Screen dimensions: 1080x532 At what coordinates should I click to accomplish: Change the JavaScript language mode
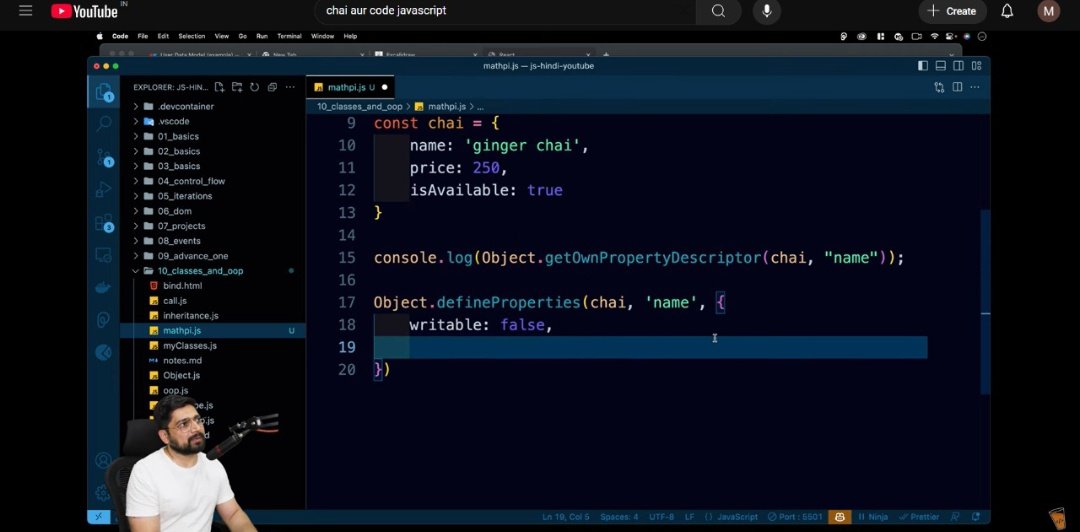click(x=738, y=517)
